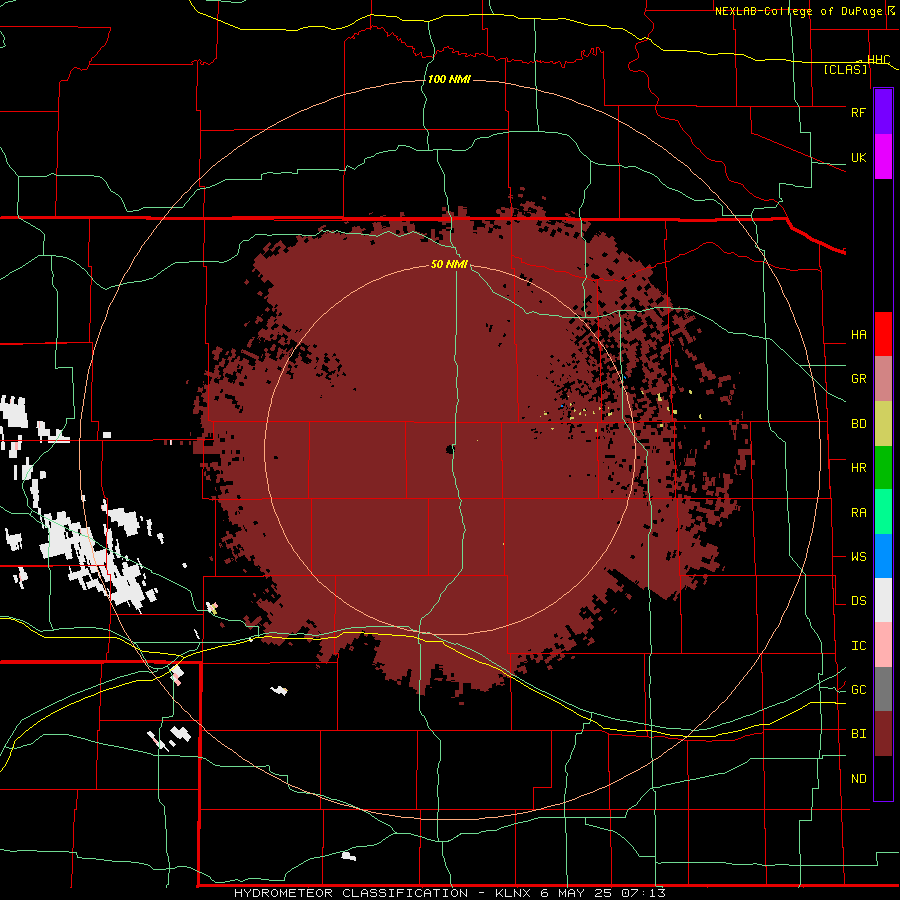
Task: Click the NEXLAB-College of DuPage credit text
Action: pyautogui.click(x=801, y=11)
